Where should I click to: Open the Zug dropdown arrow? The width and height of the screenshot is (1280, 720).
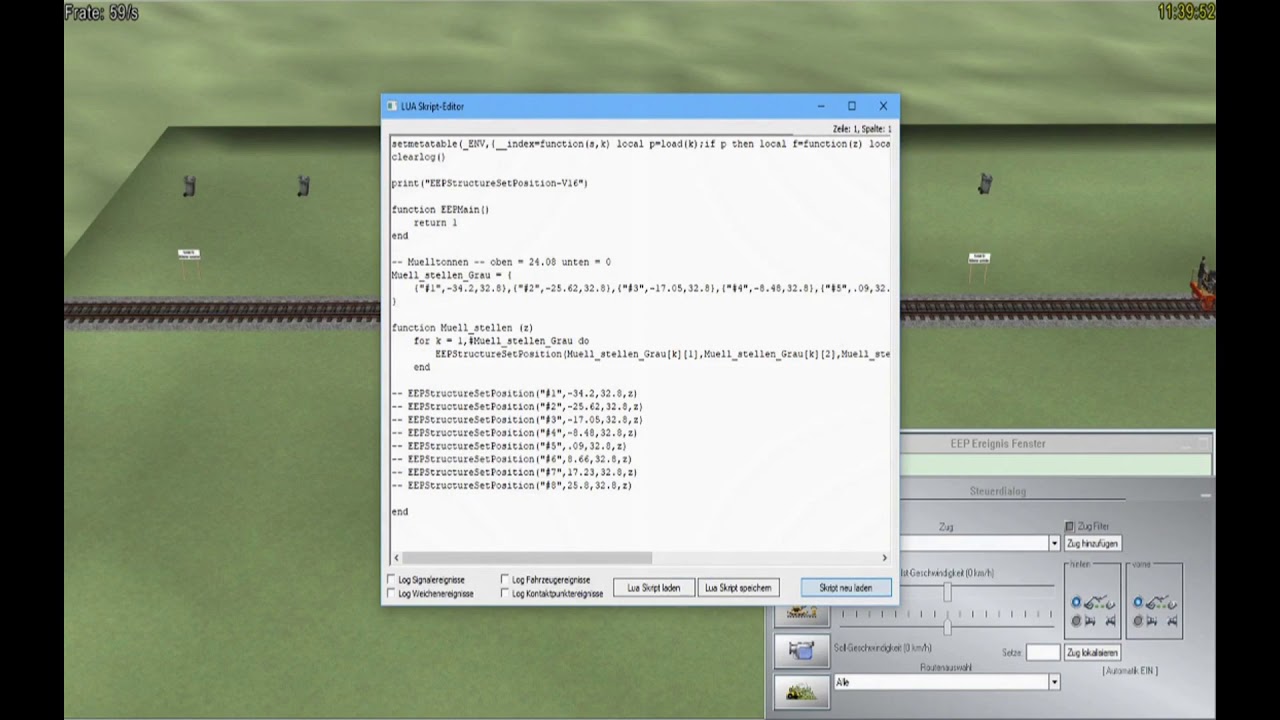tap(1053, 543)
